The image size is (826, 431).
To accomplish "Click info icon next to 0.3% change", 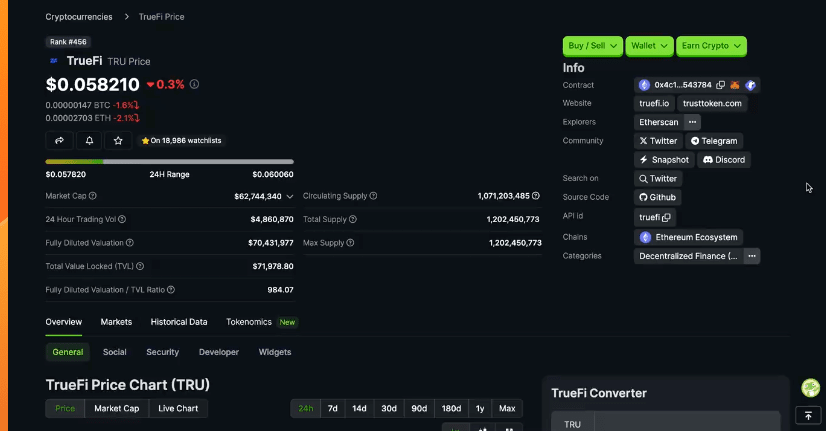I will [194, 84].
